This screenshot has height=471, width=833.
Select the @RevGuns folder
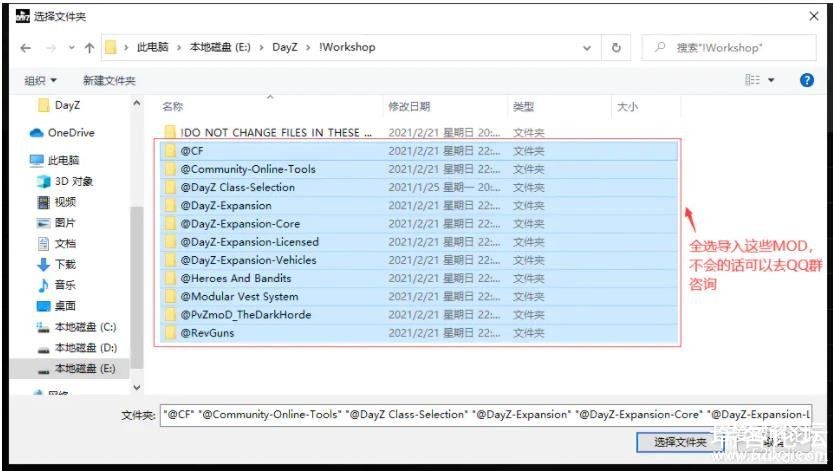tap(419, 333)
